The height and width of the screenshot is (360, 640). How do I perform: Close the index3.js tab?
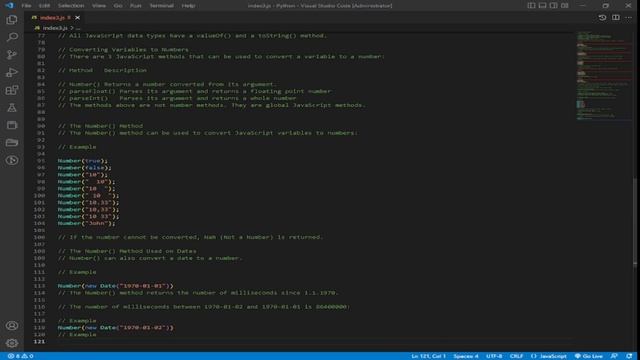78,18
